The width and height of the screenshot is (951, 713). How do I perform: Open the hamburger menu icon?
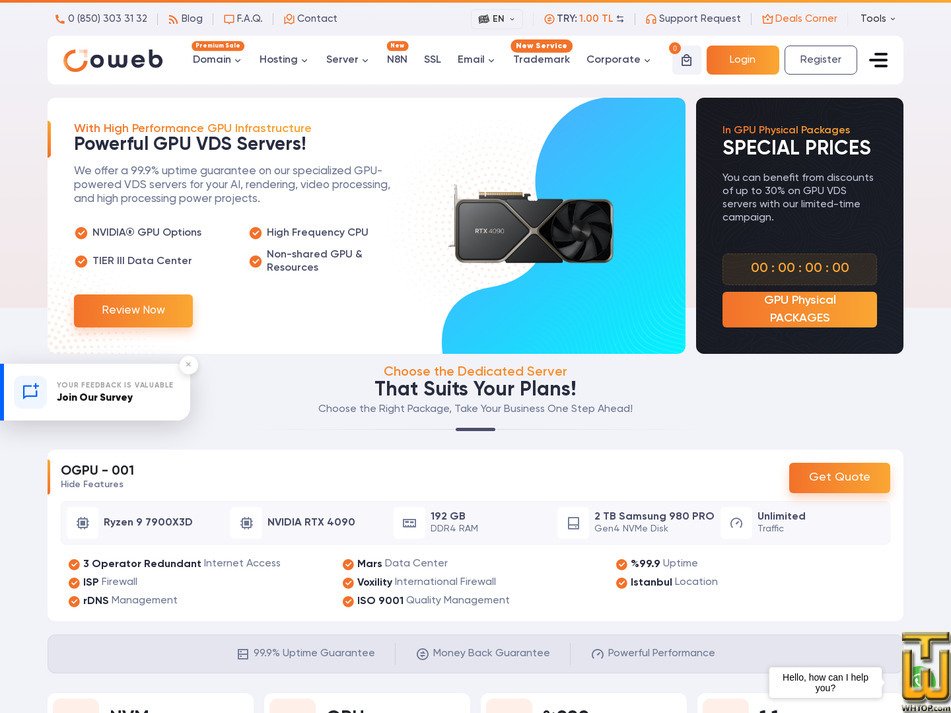tap(878, 60)
